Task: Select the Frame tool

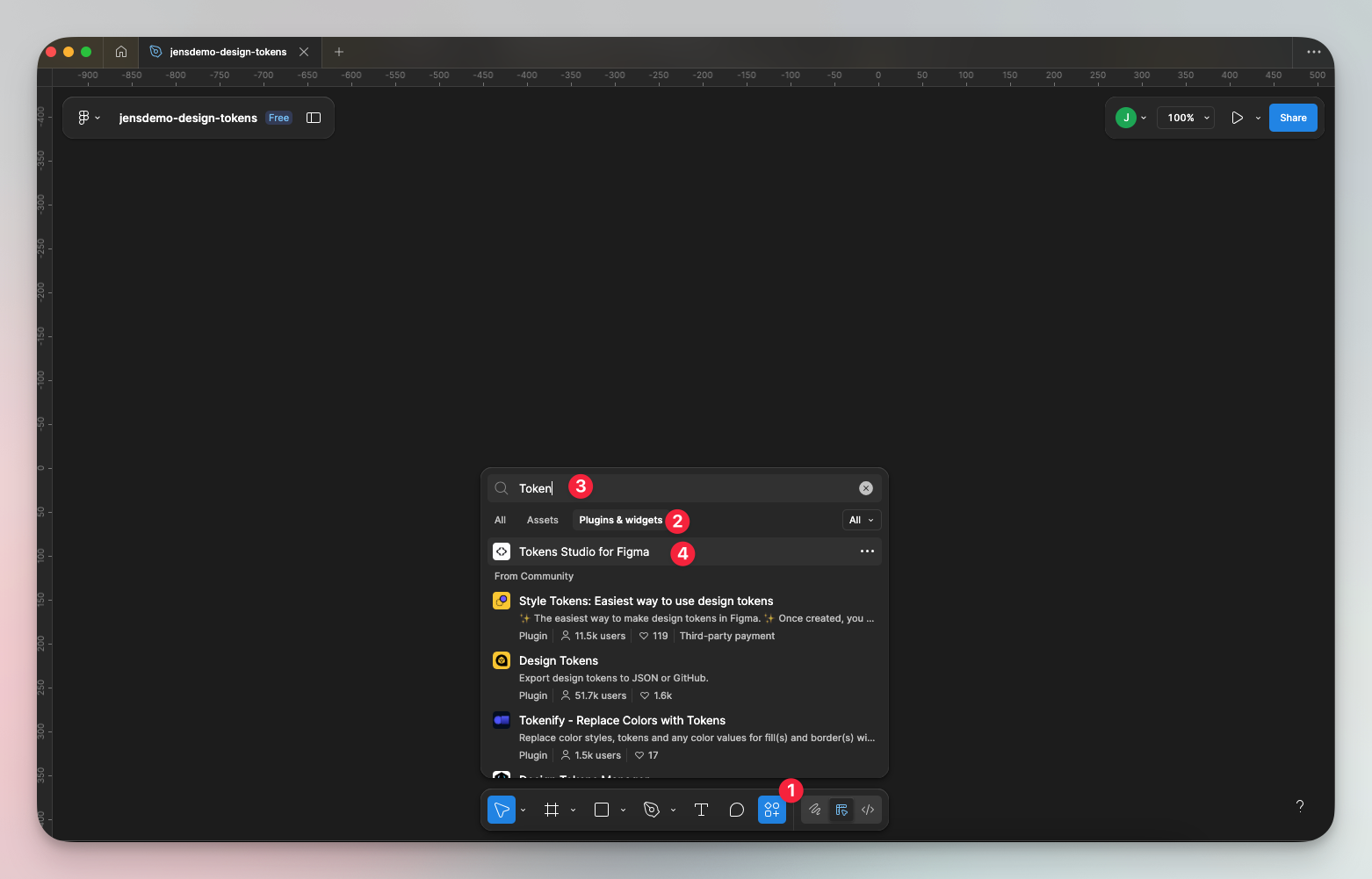Action: click(552, 810)
